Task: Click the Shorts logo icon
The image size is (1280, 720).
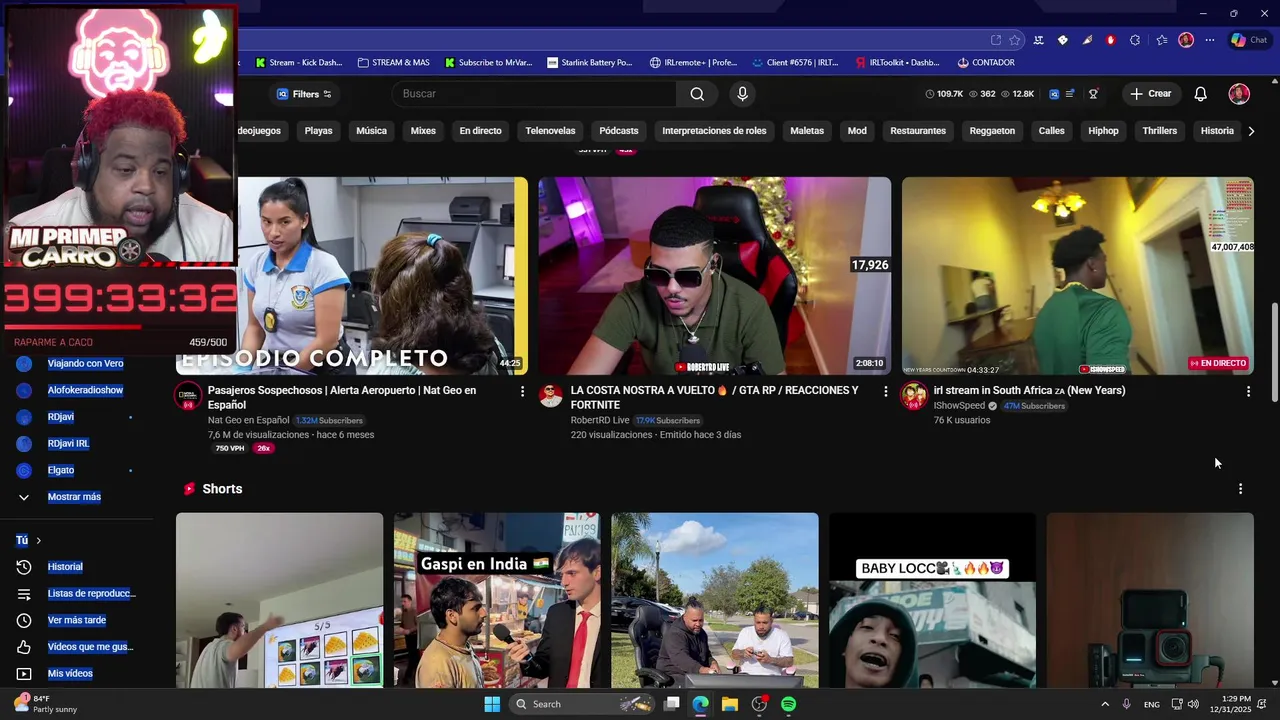Action: point(188,489)
